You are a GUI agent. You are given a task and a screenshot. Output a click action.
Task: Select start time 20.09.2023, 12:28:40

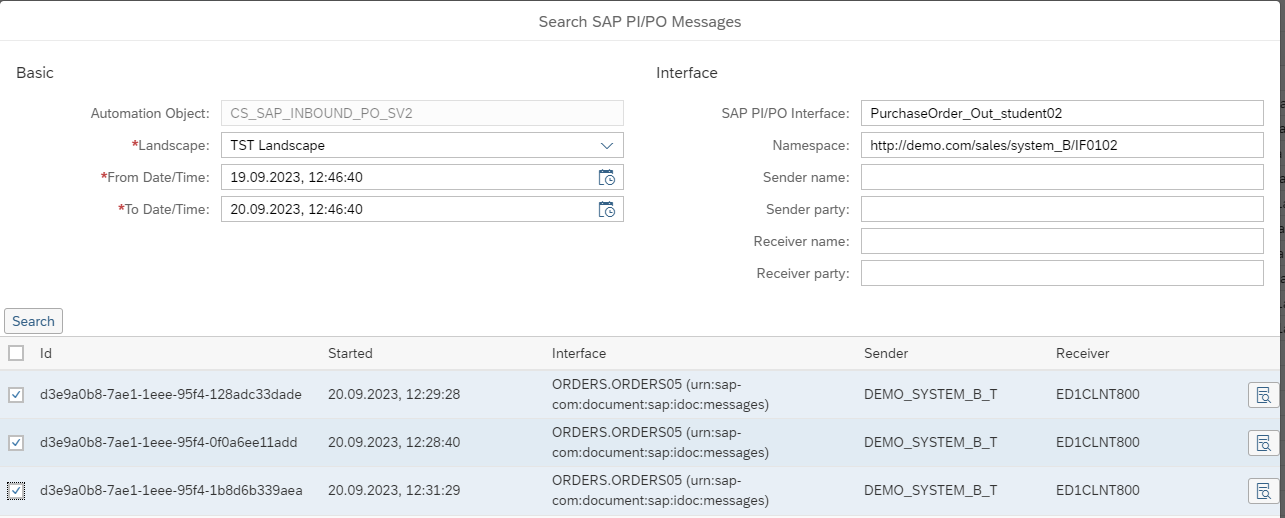(x=394, y=443)
